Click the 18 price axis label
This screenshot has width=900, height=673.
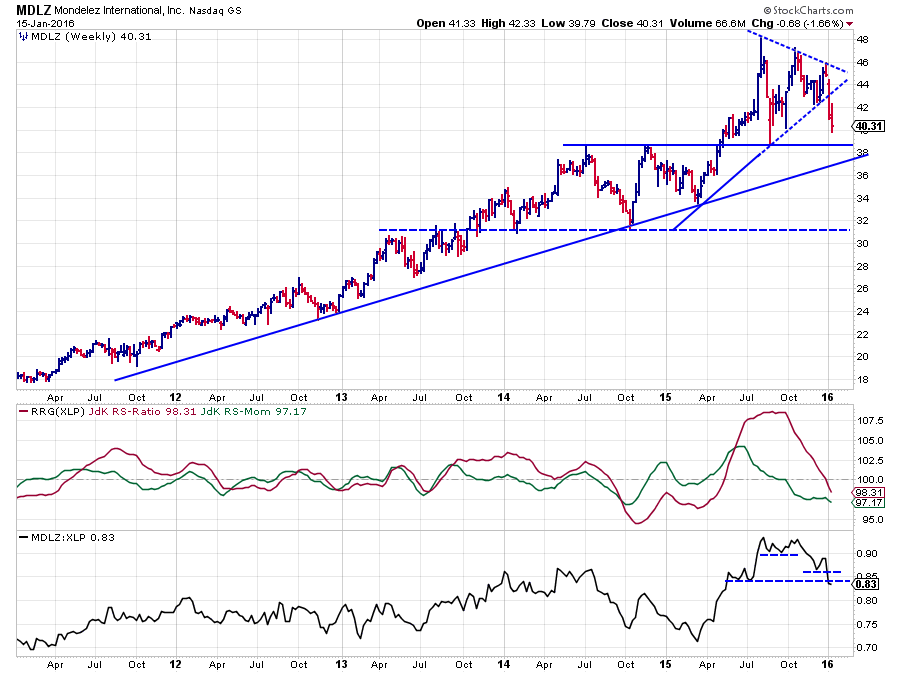tap(863, 380)
